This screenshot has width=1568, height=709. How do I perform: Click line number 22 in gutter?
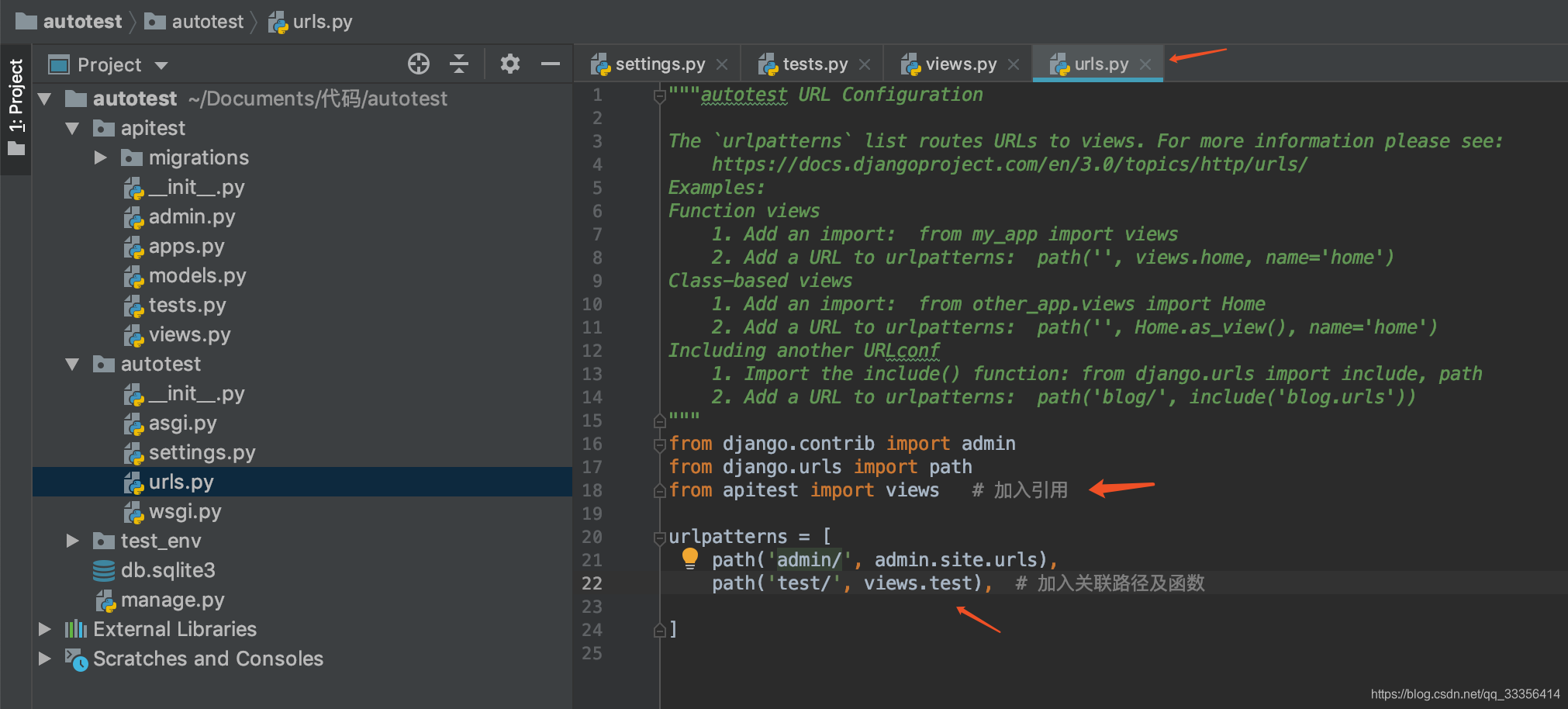coord(592,583)
